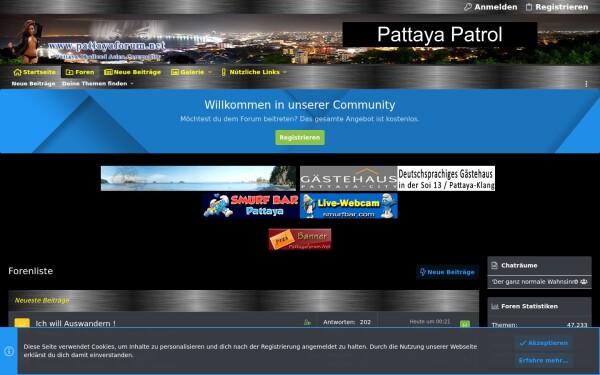Expand Deine Themen finden dropdown arrow
600x375 pixels.
click(x=132, y=84)
